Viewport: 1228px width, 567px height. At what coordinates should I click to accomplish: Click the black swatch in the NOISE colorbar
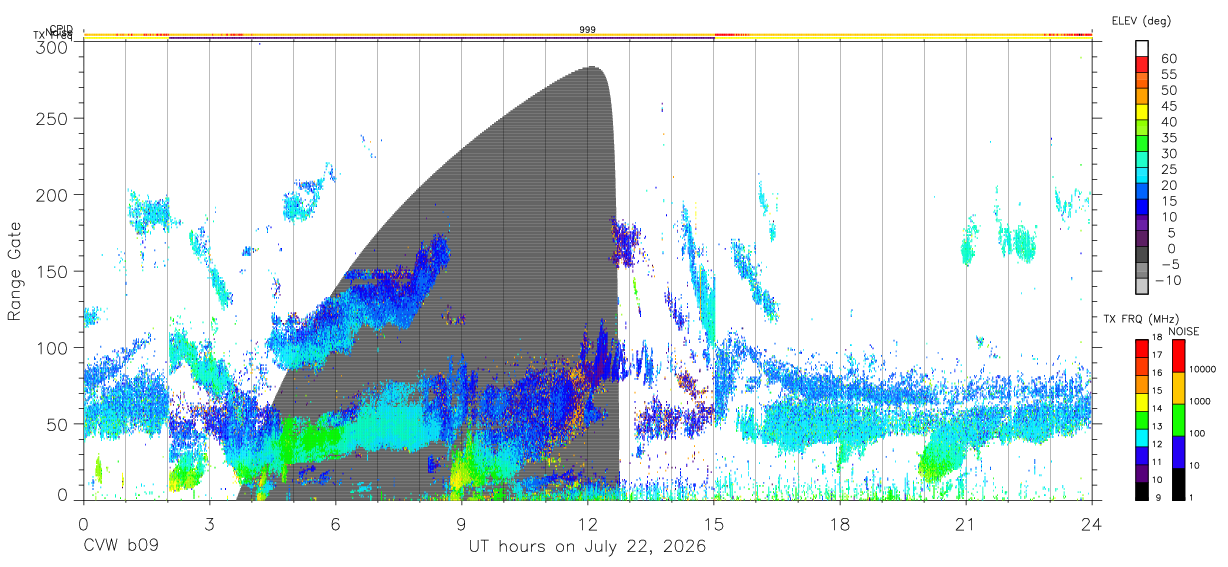[x=1178, y=483]
